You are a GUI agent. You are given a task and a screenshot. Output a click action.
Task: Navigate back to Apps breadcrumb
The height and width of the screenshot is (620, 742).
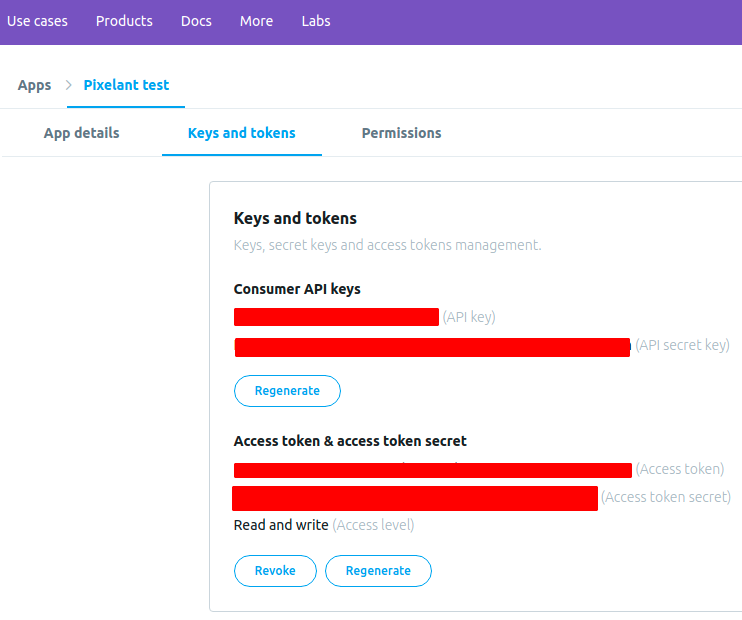click(x=34, y=85)
